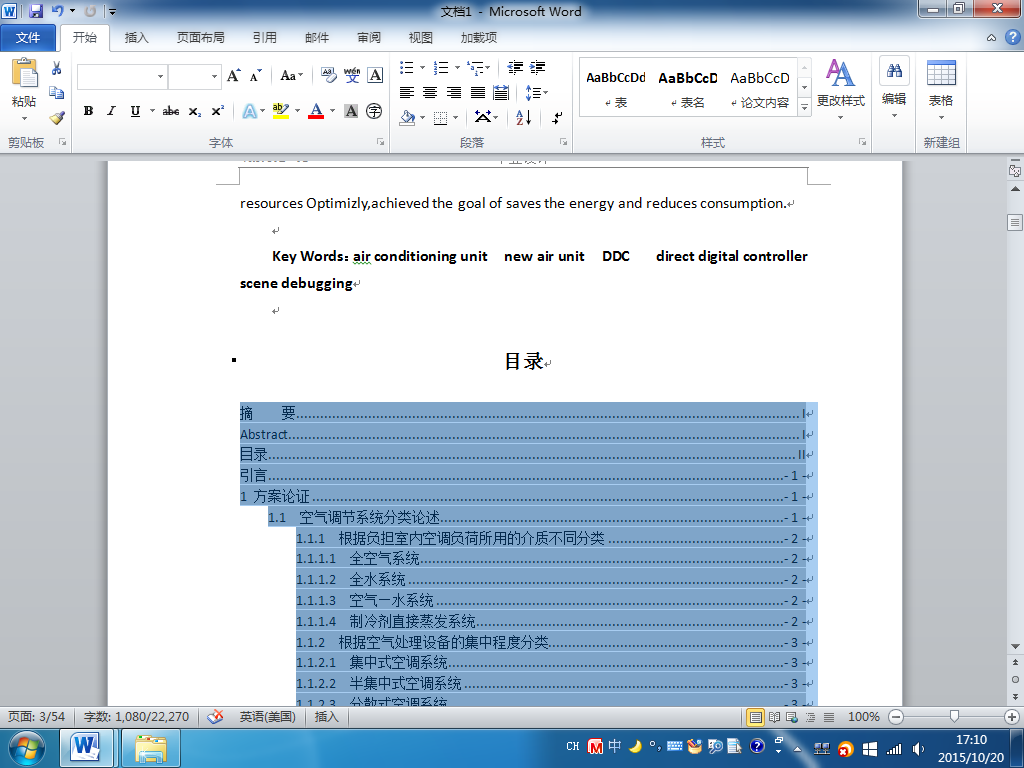This screenshot has height=768, width=1024.
Task: Apply Character Border icon
Action: coord(375,76)
